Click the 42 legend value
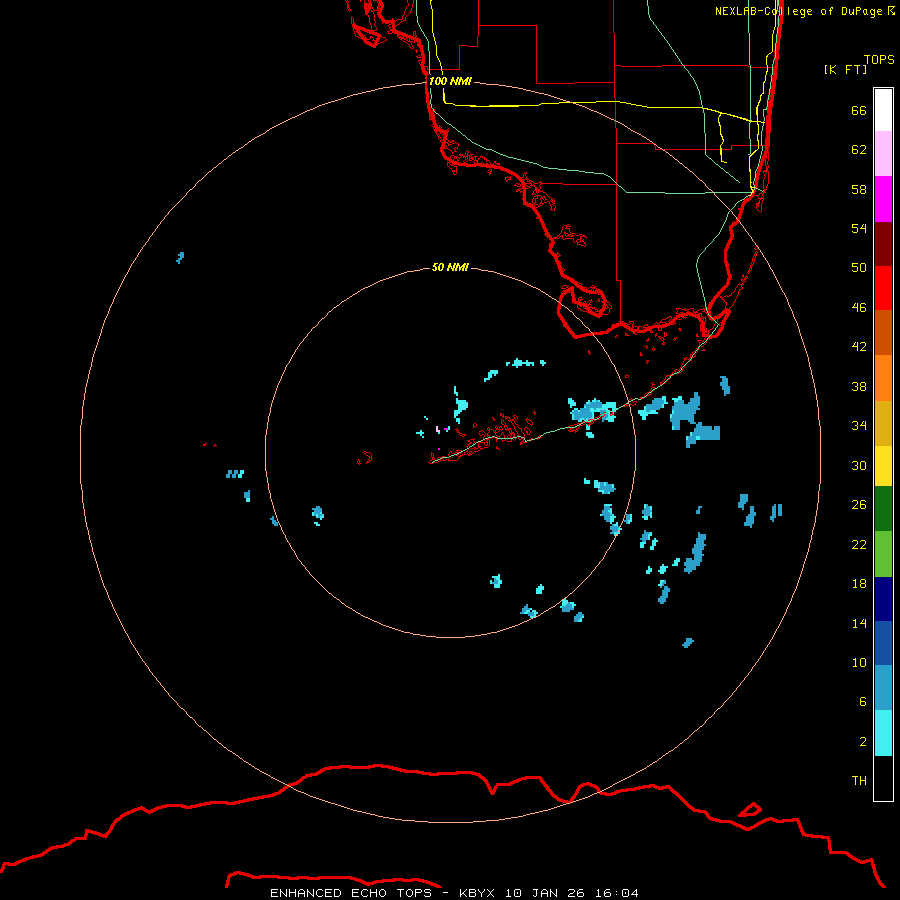 click(x=859, y=346)
